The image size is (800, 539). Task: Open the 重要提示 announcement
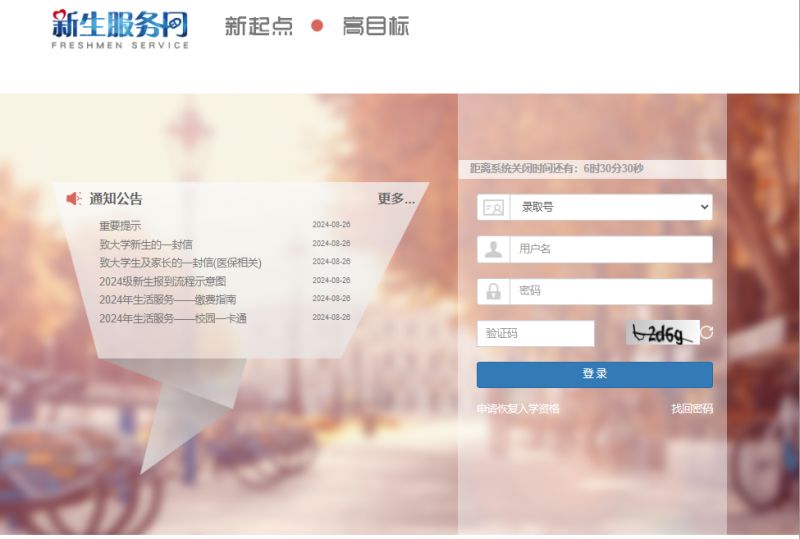pyautogui.click(x=120, y=226)
